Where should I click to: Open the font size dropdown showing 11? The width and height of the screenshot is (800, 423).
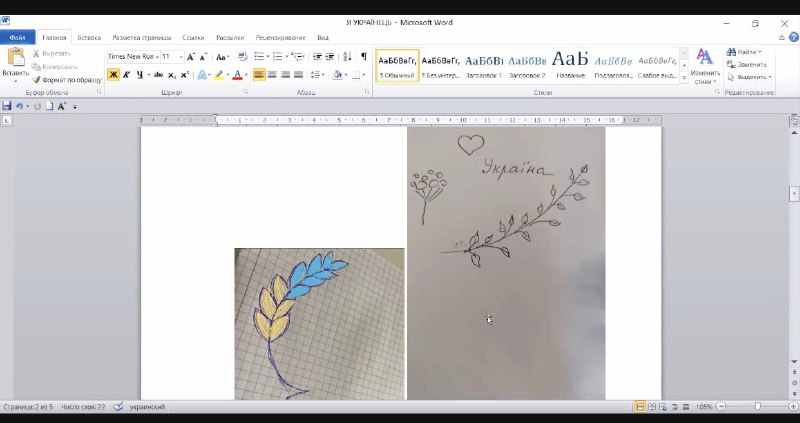(181, 57)
